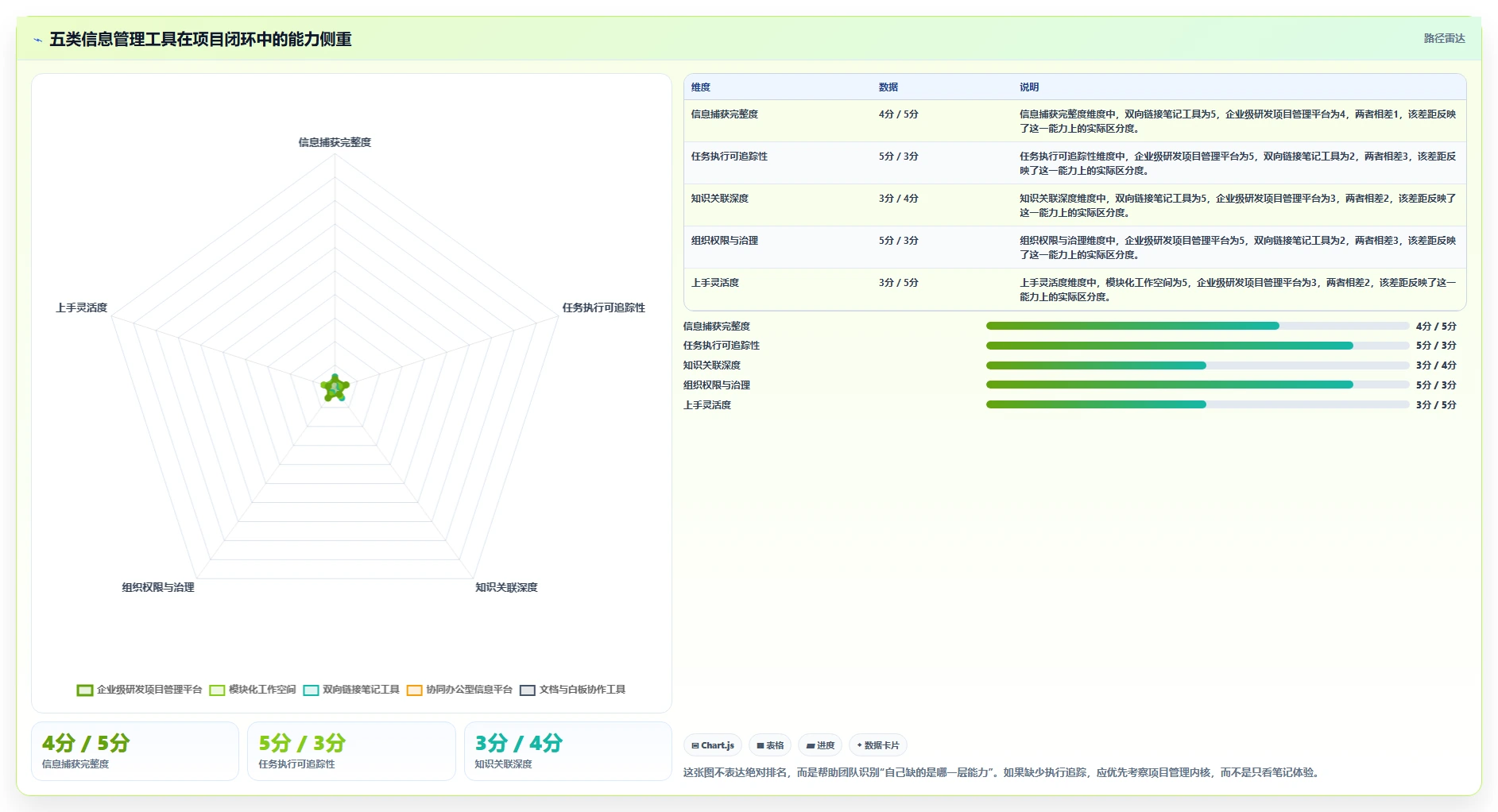Click the footer note beginning 这张图不表达绝对排名
1498x812 pixels.
1003,772
